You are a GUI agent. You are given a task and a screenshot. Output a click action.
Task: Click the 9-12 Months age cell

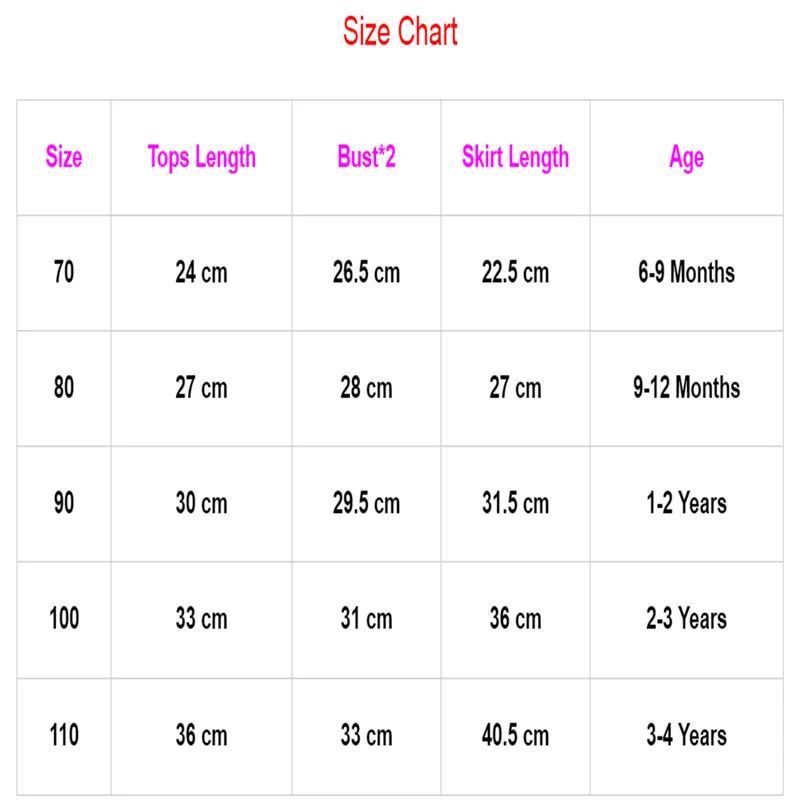[x=687, y=388]
